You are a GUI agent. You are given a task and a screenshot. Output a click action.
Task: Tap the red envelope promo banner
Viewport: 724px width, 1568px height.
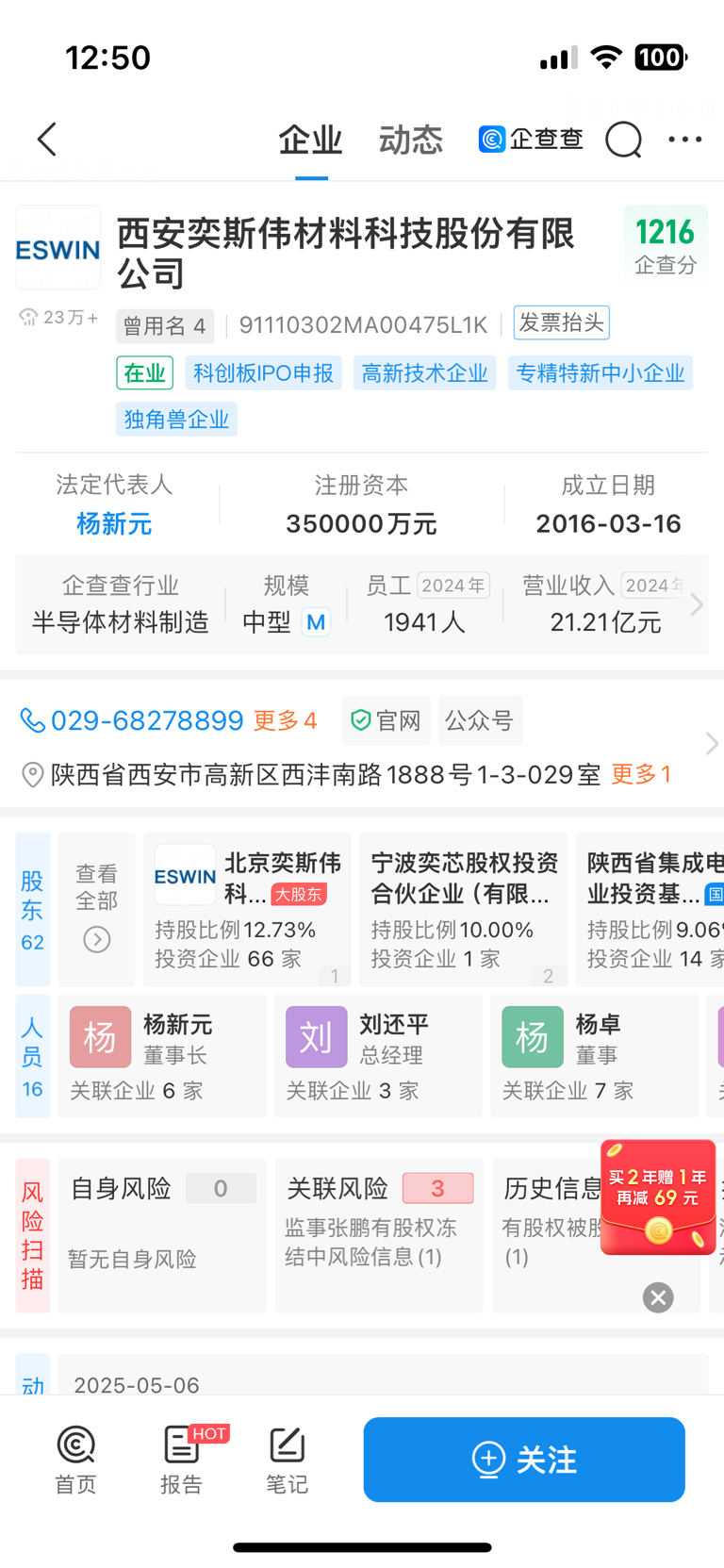(658, 1197)
